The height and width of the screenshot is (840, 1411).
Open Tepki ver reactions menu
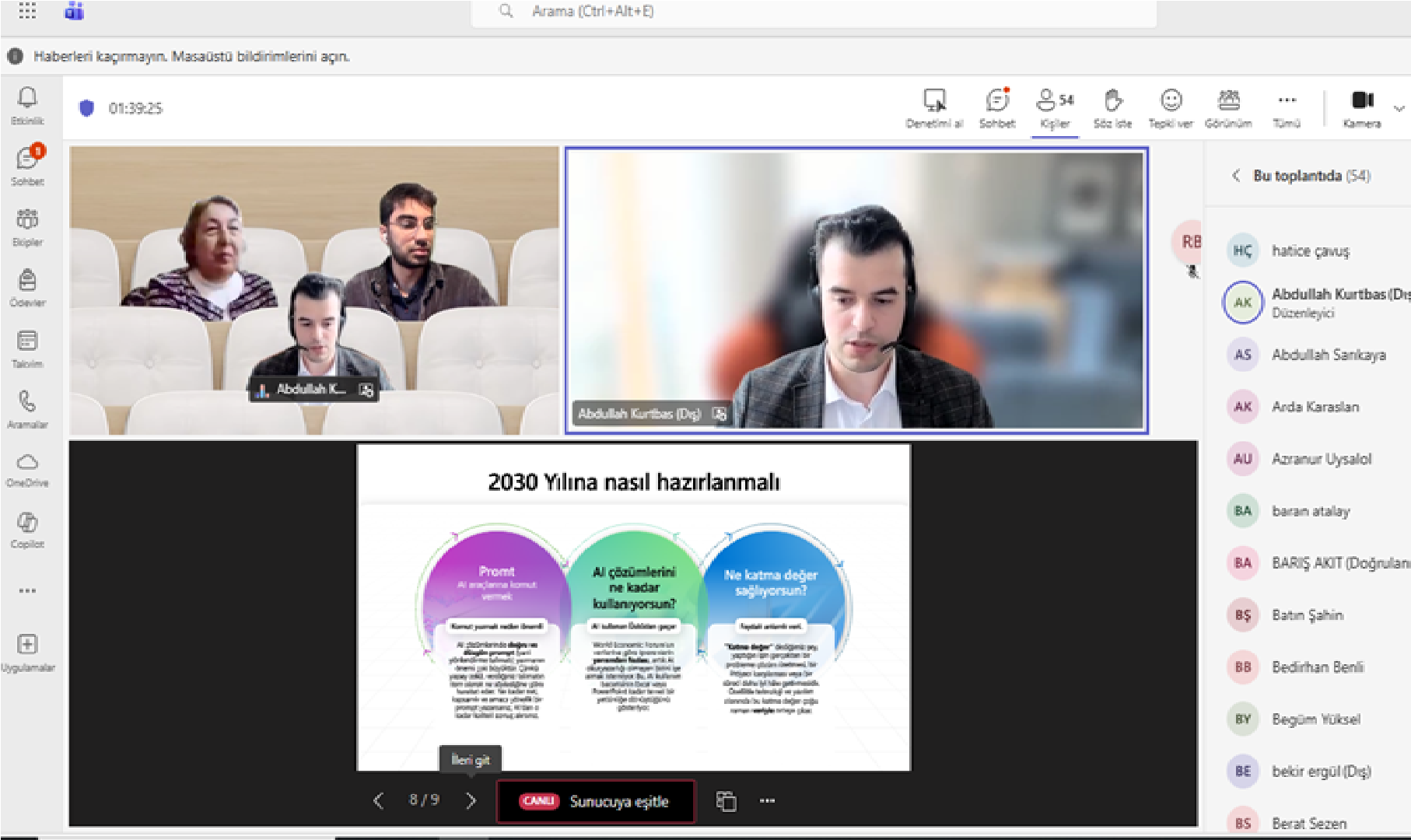(1171, 107)
